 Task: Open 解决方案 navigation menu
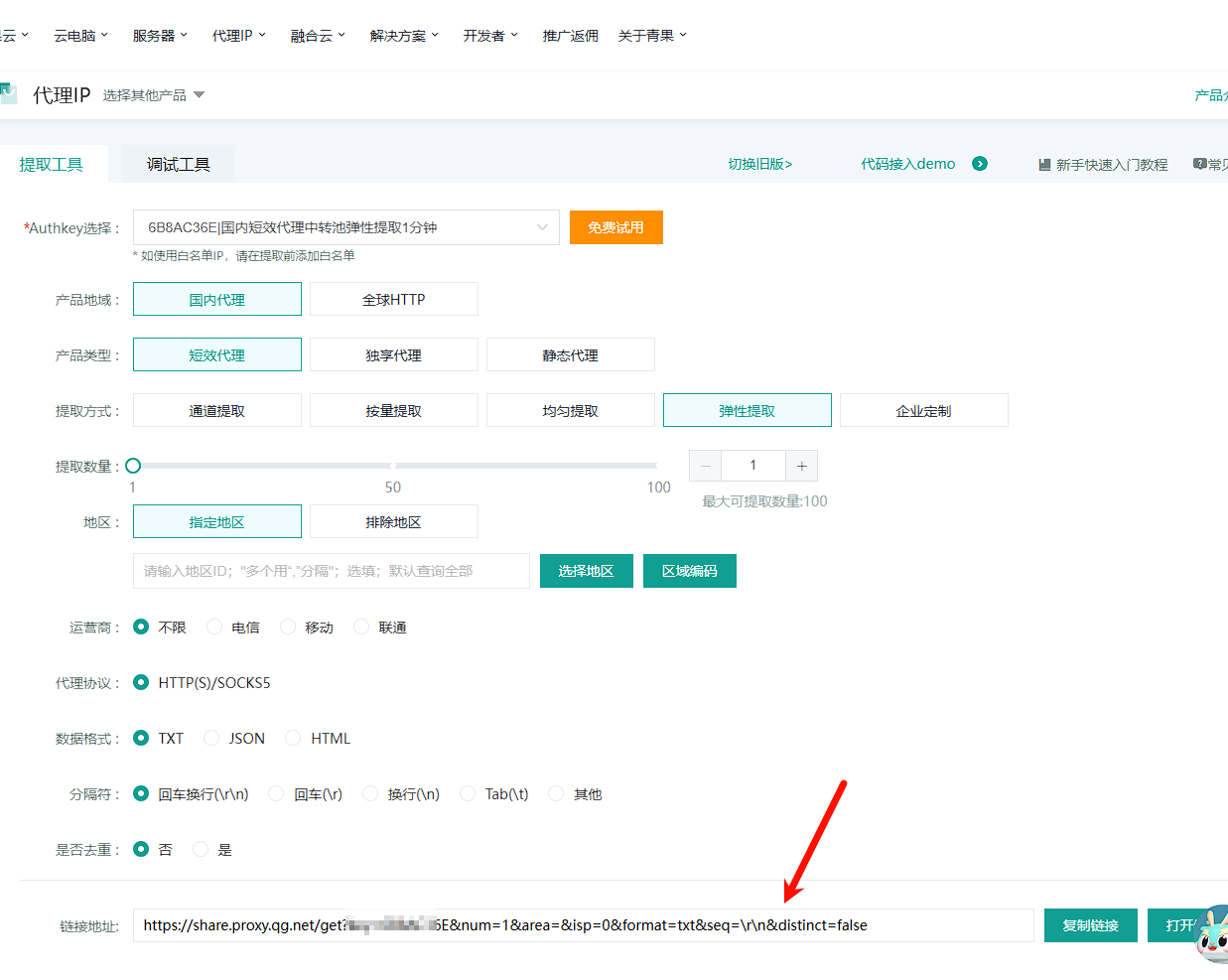coord(404,36)
